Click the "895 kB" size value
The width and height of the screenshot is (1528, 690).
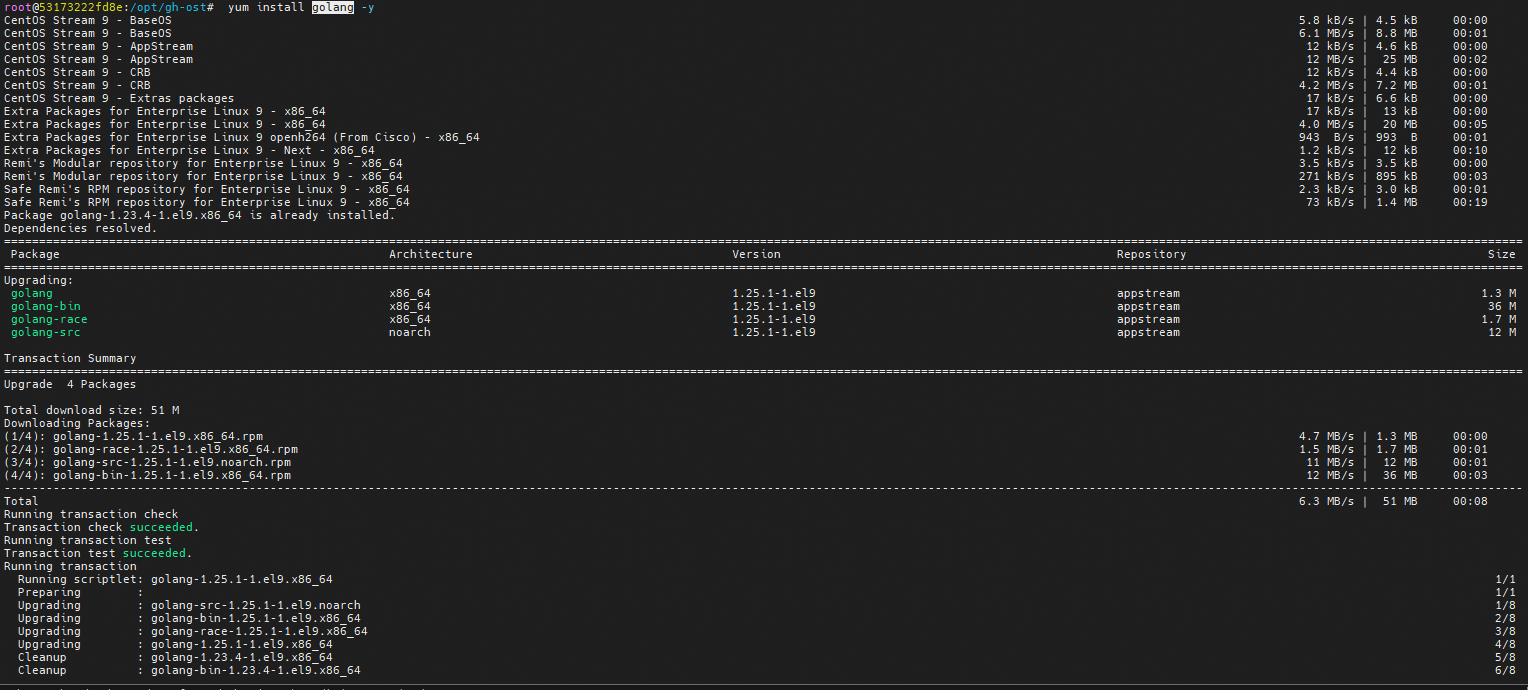[1397, 176]
